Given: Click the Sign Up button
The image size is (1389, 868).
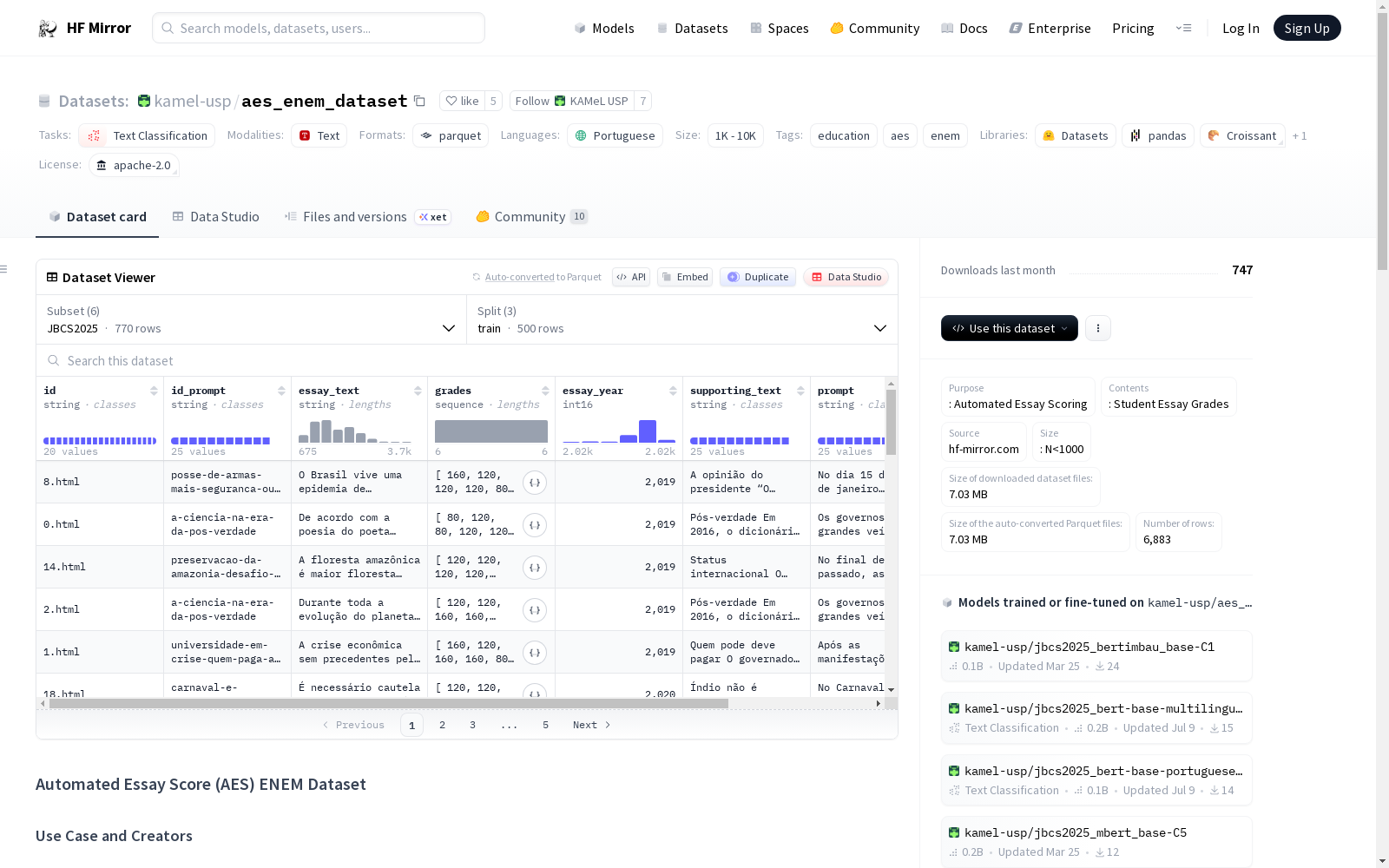Looking at the screenshot, I should click(1307, 28).
